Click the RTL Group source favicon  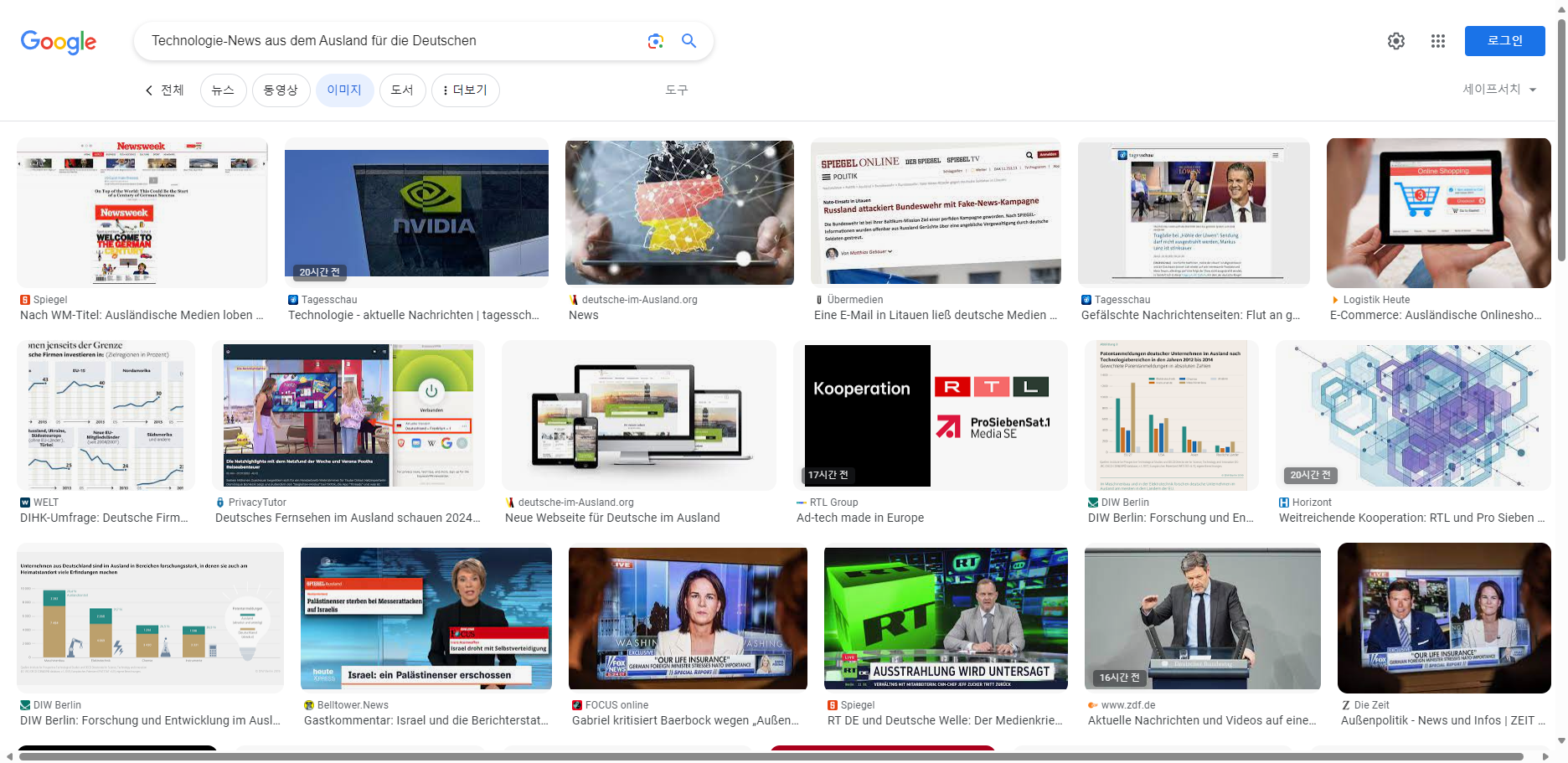pyautogui.click(x=802, y=503)
